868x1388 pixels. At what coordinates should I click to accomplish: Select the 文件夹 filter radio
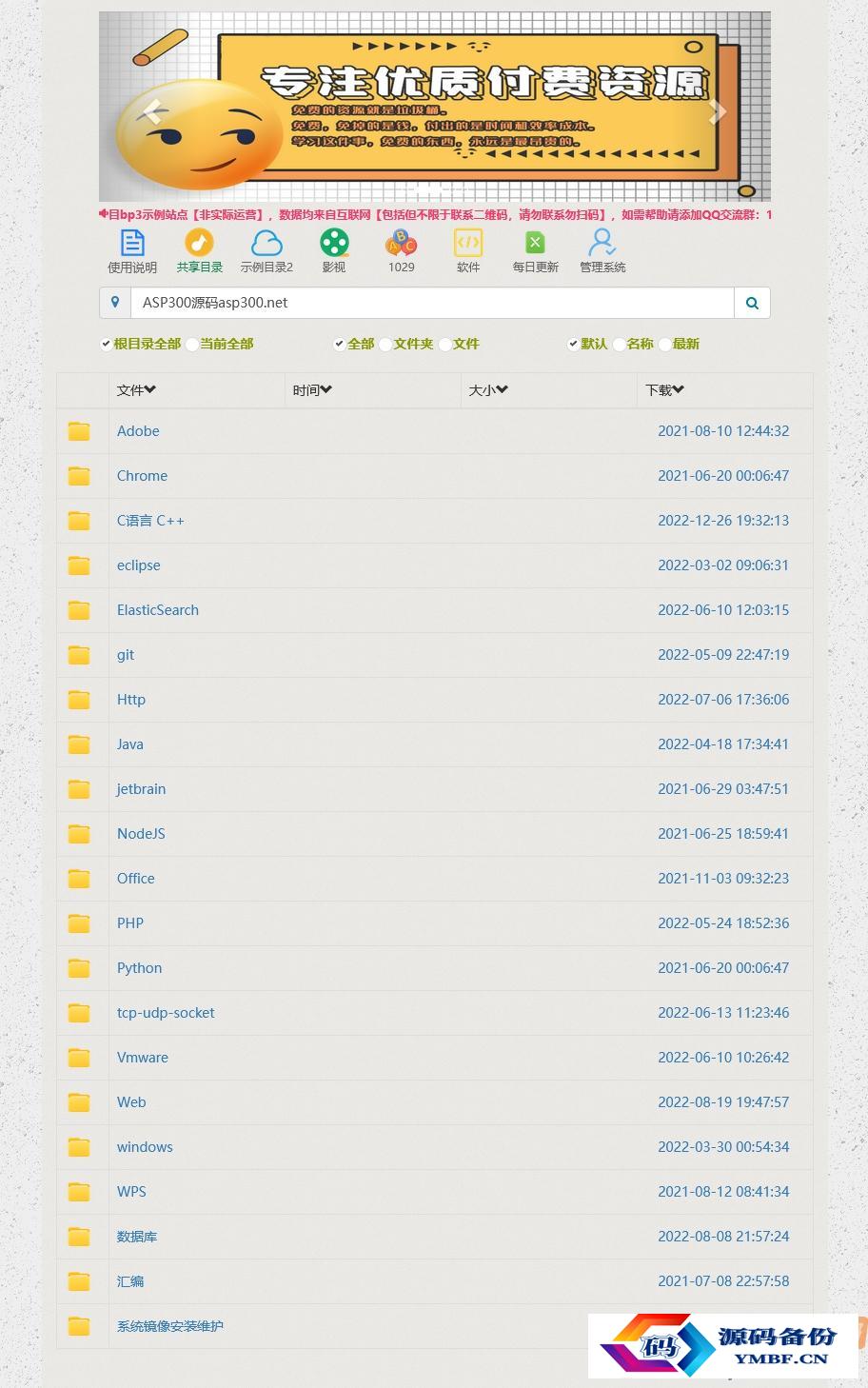point(385,345)
